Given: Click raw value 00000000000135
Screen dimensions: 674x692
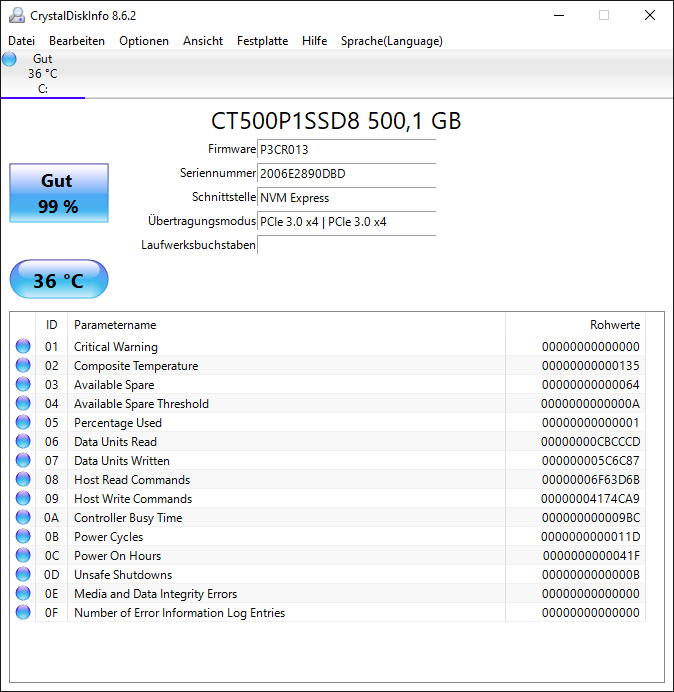Looking at the screenshot, I should click(x=591, y=366).
